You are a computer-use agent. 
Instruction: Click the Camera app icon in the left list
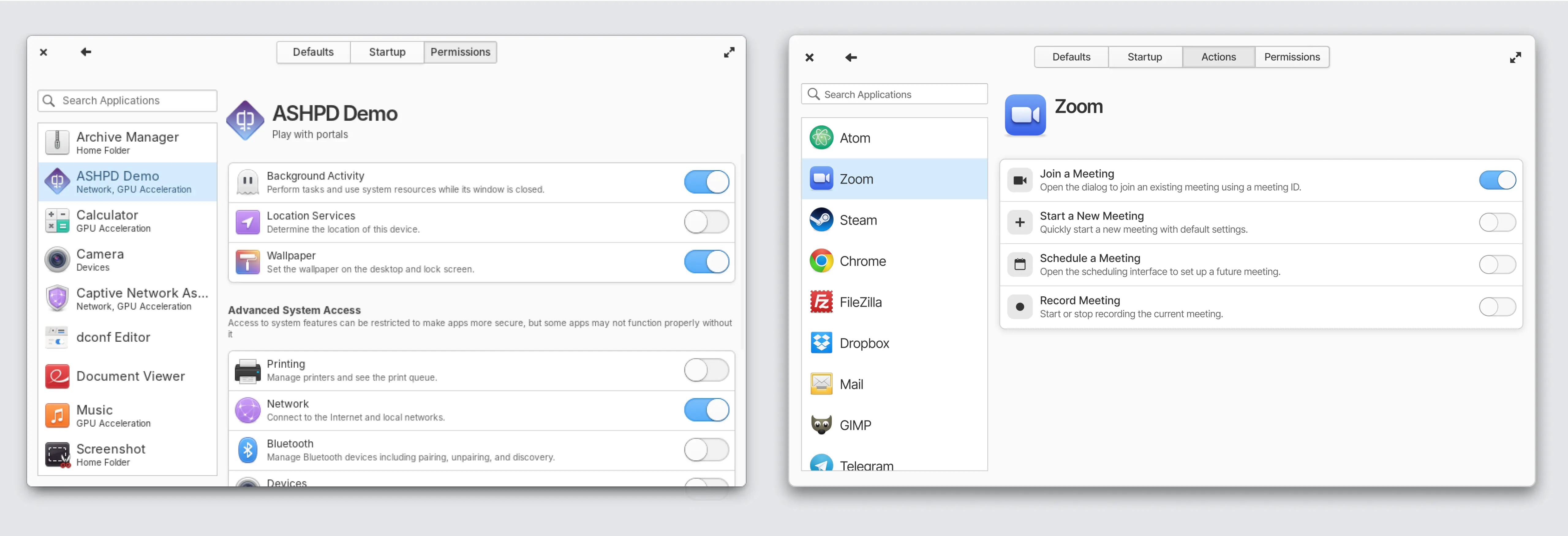click(57, 260)
